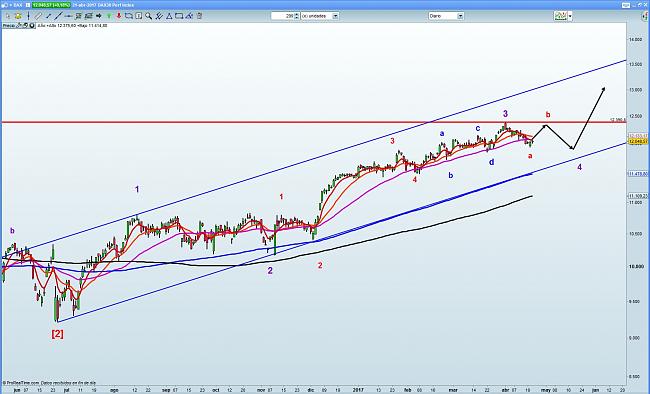Viewport: 650px width, 394px height.
Task: Select the vertical line drawing tool
Action: (x=29, y=16)
